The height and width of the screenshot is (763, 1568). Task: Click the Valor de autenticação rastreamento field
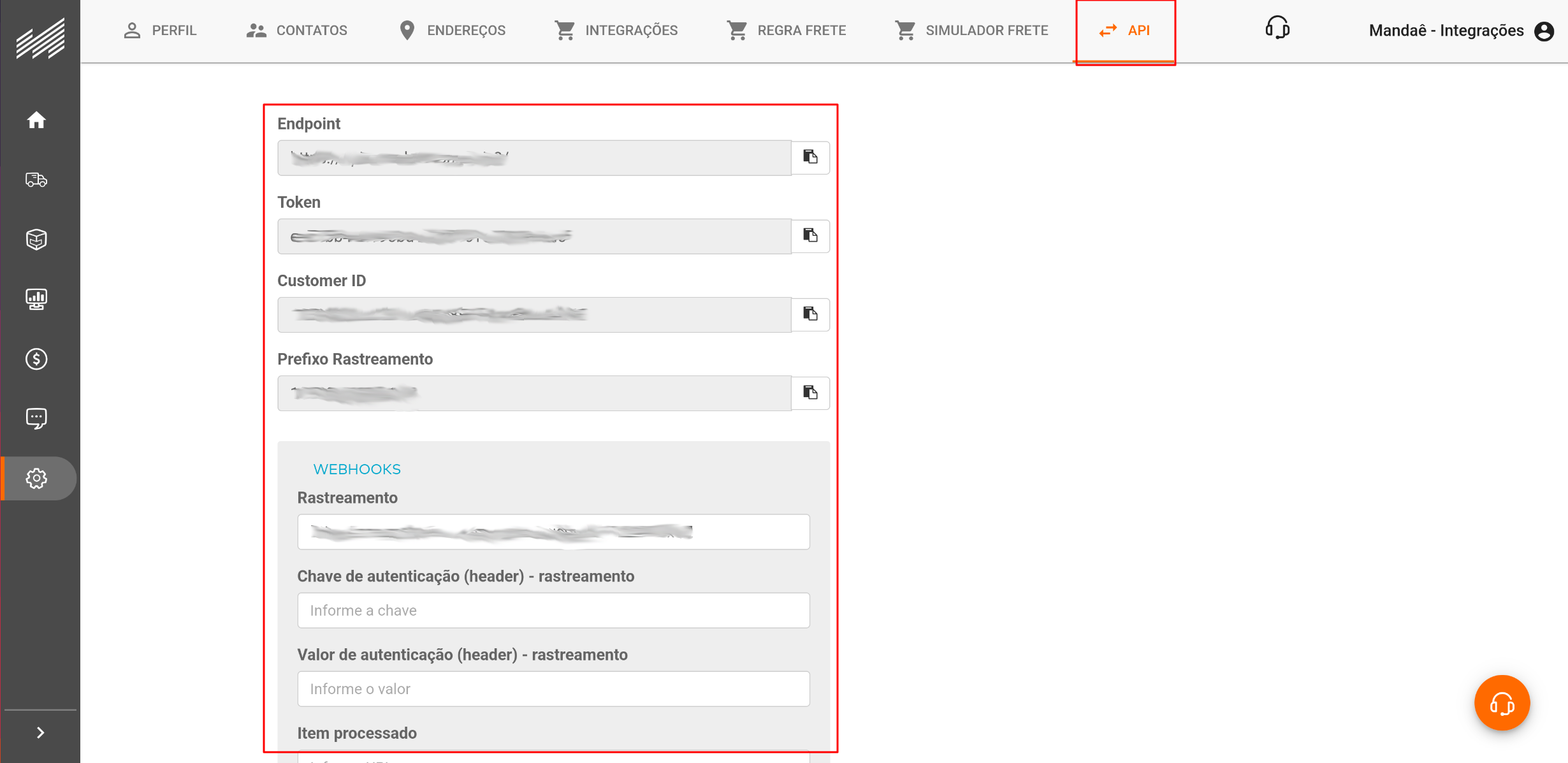pos(553,689)
